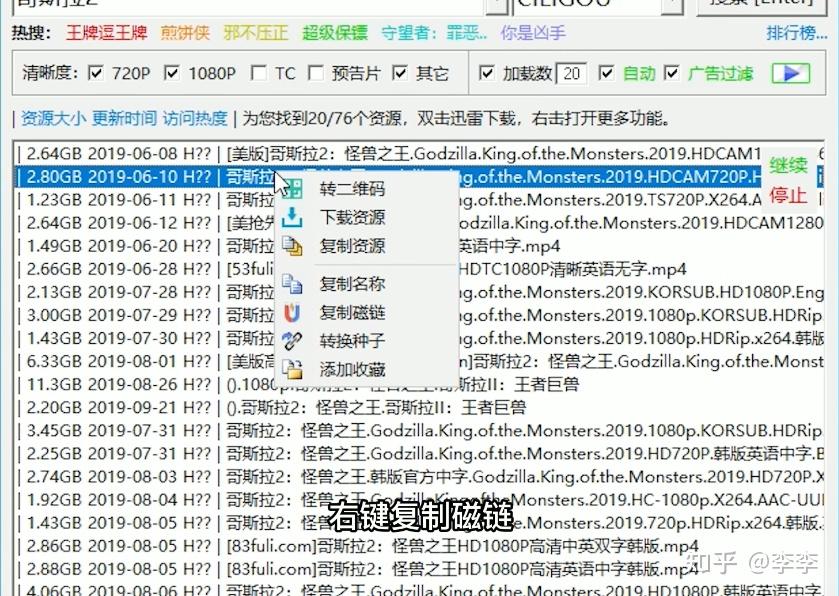Enable the TC clarity checkbox
This screenshot has width=839, height=596.
coord(259,74)
